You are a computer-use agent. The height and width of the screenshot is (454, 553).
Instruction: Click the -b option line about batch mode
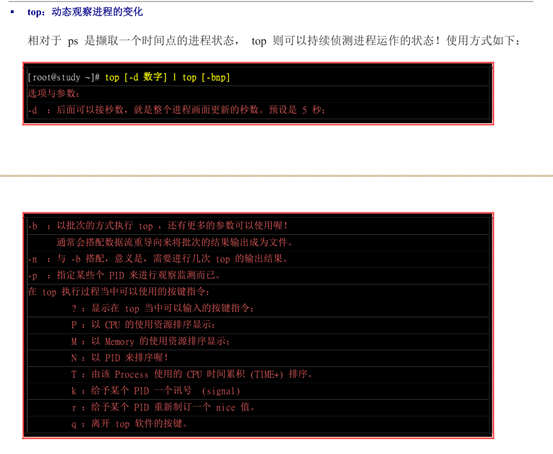point(158,226)
